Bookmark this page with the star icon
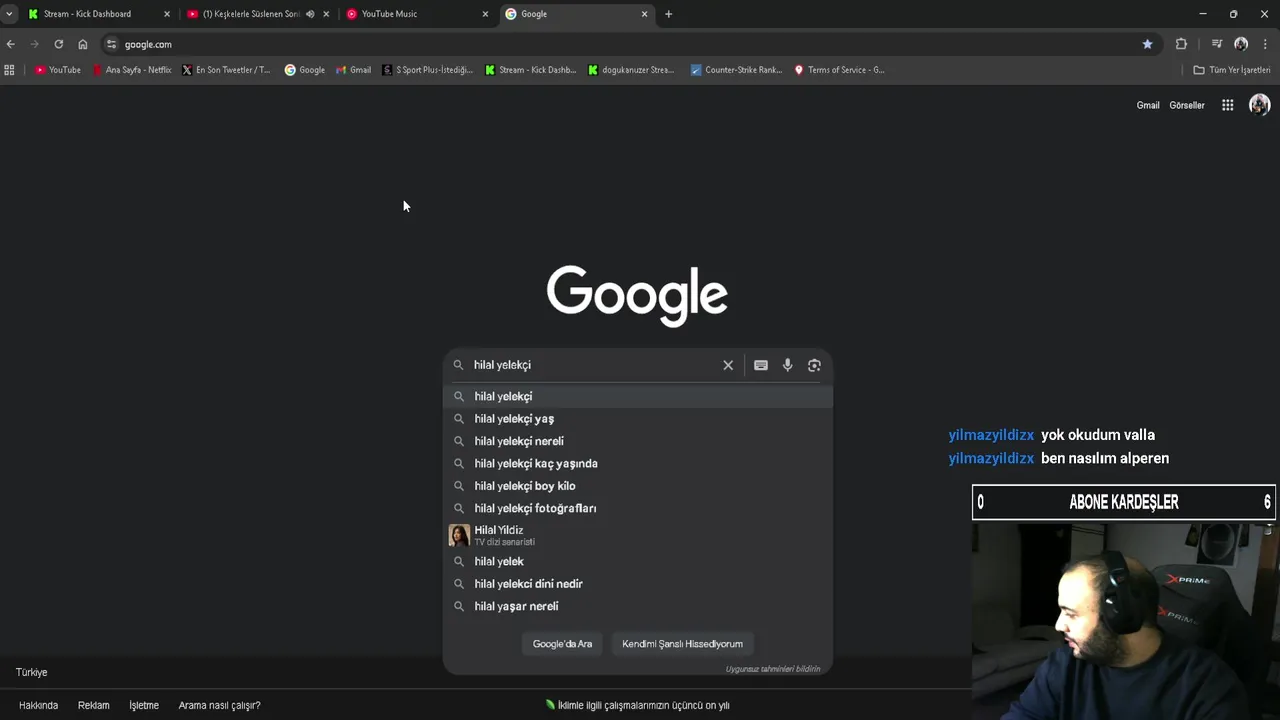Image resolution: width=1280 pixels, height=720 pixels. tap(1147, 44)
